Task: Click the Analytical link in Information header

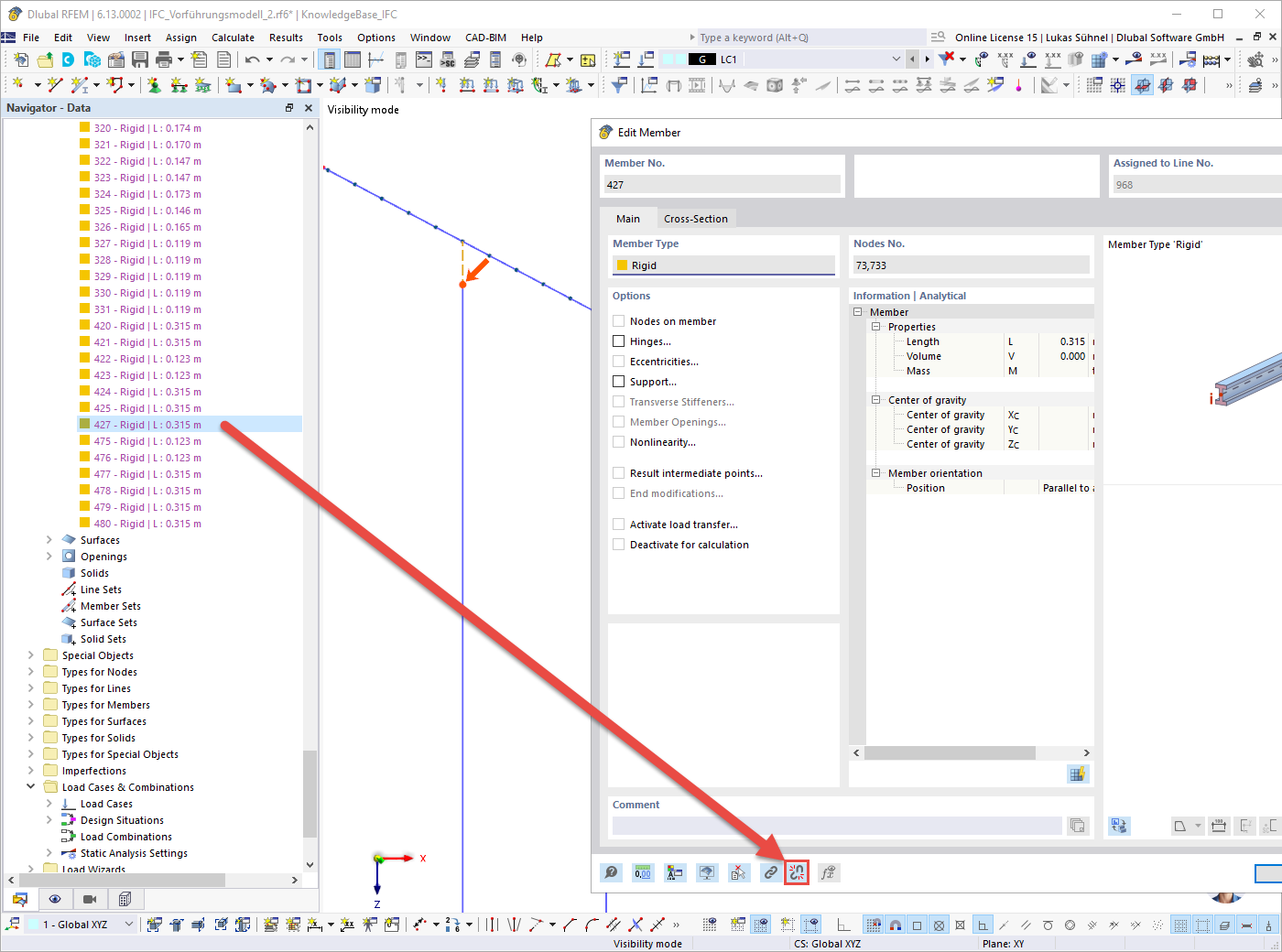Action: (942, 296)
